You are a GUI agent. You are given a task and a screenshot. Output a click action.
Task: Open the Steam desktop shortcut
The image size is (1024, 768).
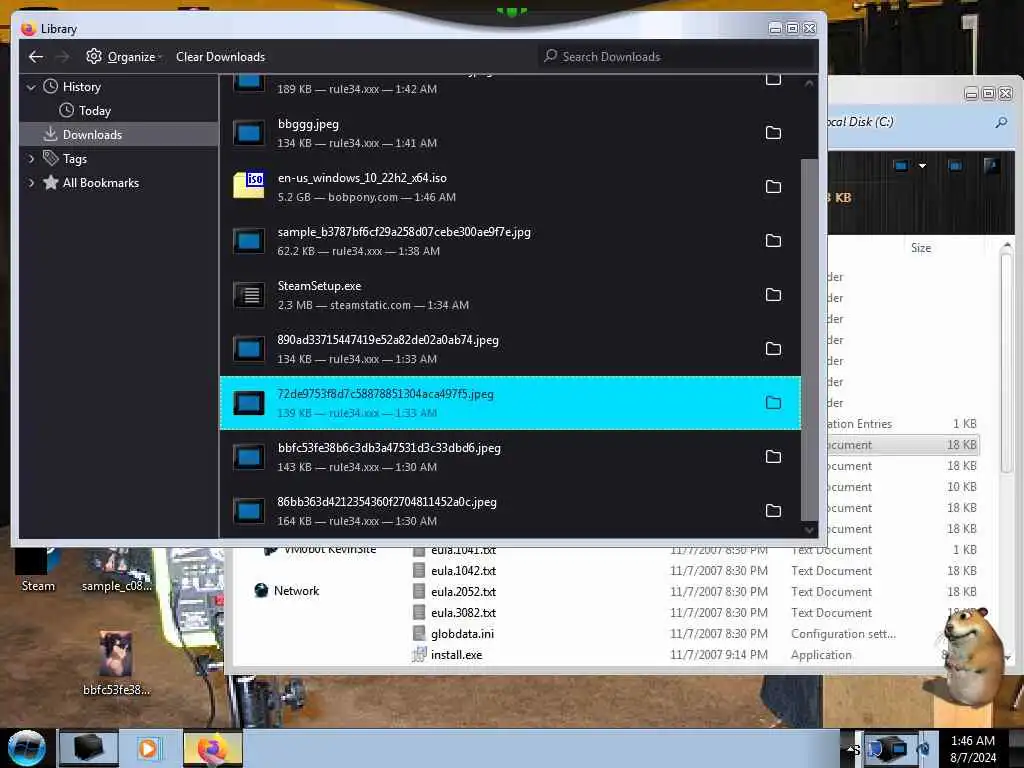point(37,569)
